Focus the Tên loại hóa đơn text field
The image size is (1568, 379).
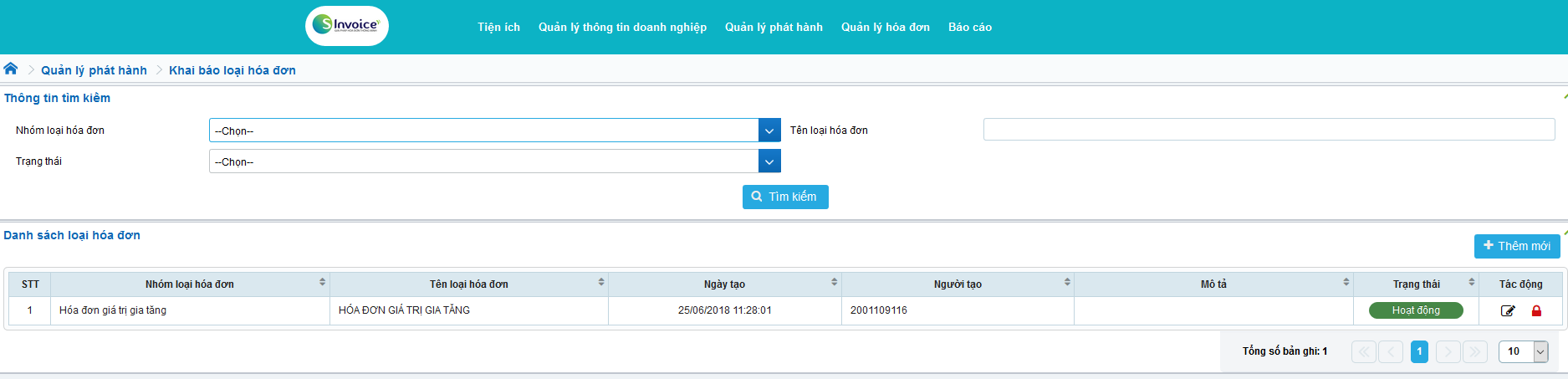click(1269, 130)
